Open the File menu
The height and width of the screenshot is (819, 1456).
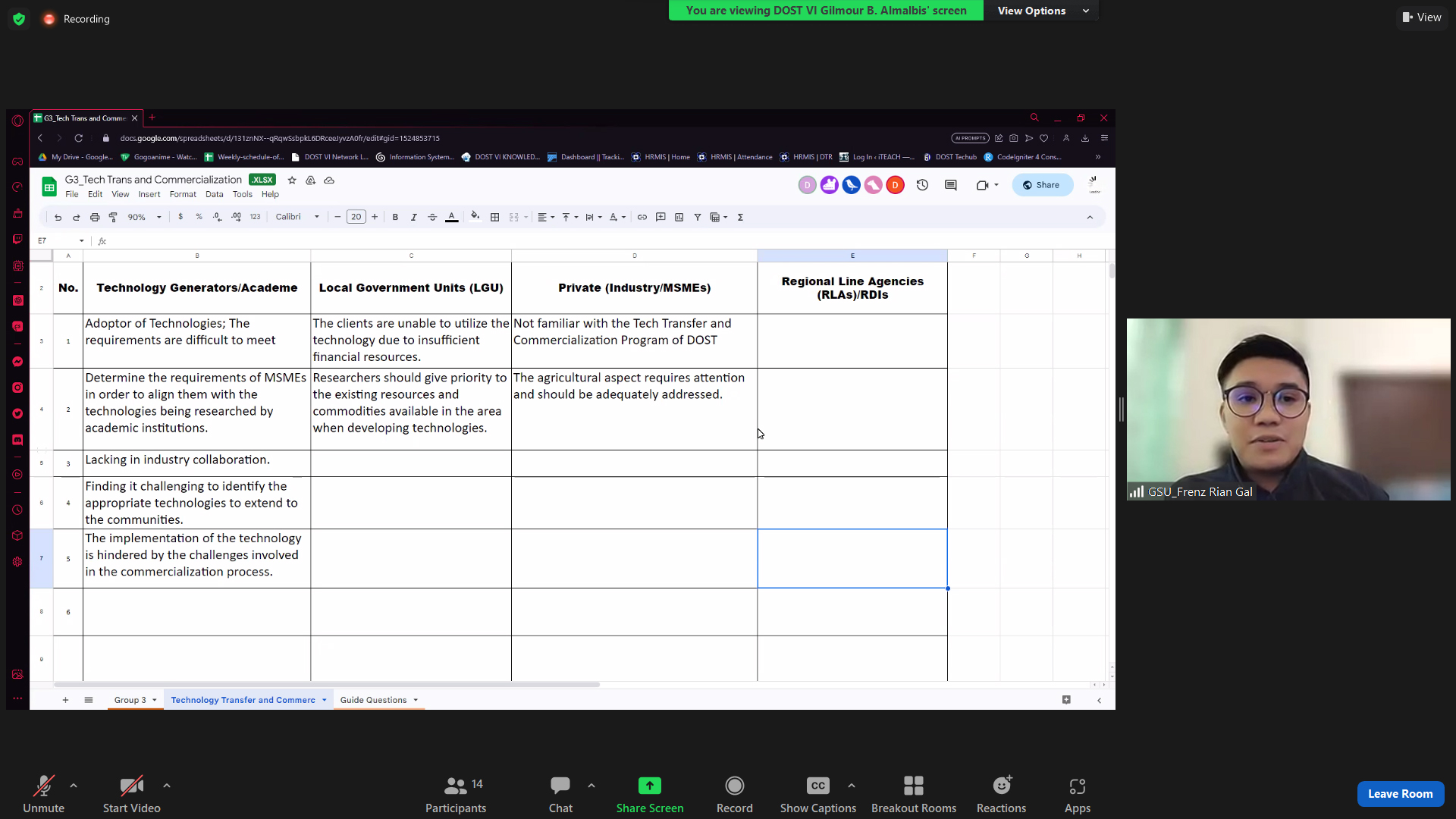pos(72,194)
